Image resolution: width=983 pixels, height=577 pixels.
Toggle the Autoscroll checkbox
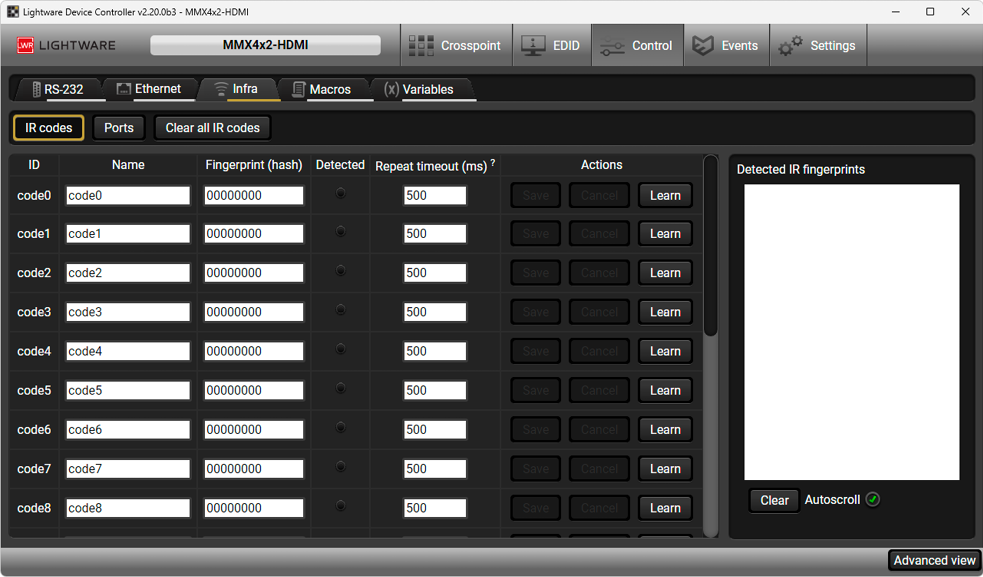873,500
